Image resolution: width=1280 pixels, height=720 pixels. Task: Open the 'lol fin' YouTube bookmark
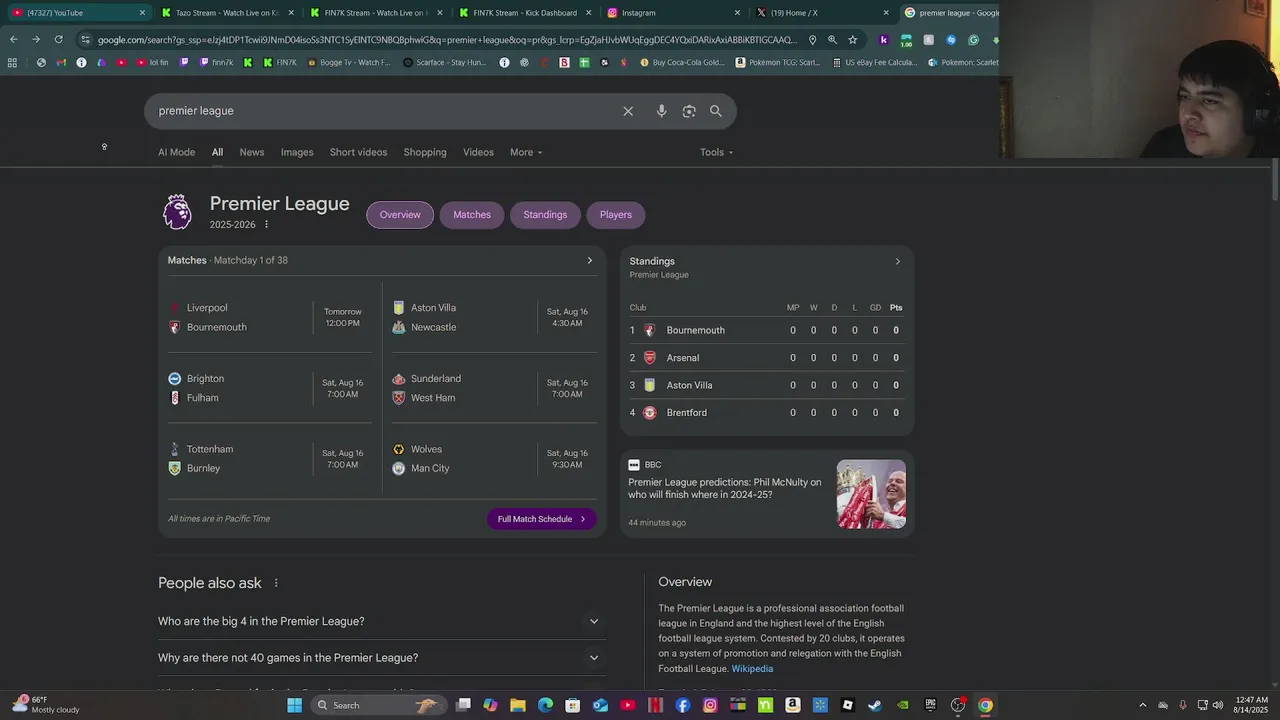pyautogui.click(x=152, y=62)
